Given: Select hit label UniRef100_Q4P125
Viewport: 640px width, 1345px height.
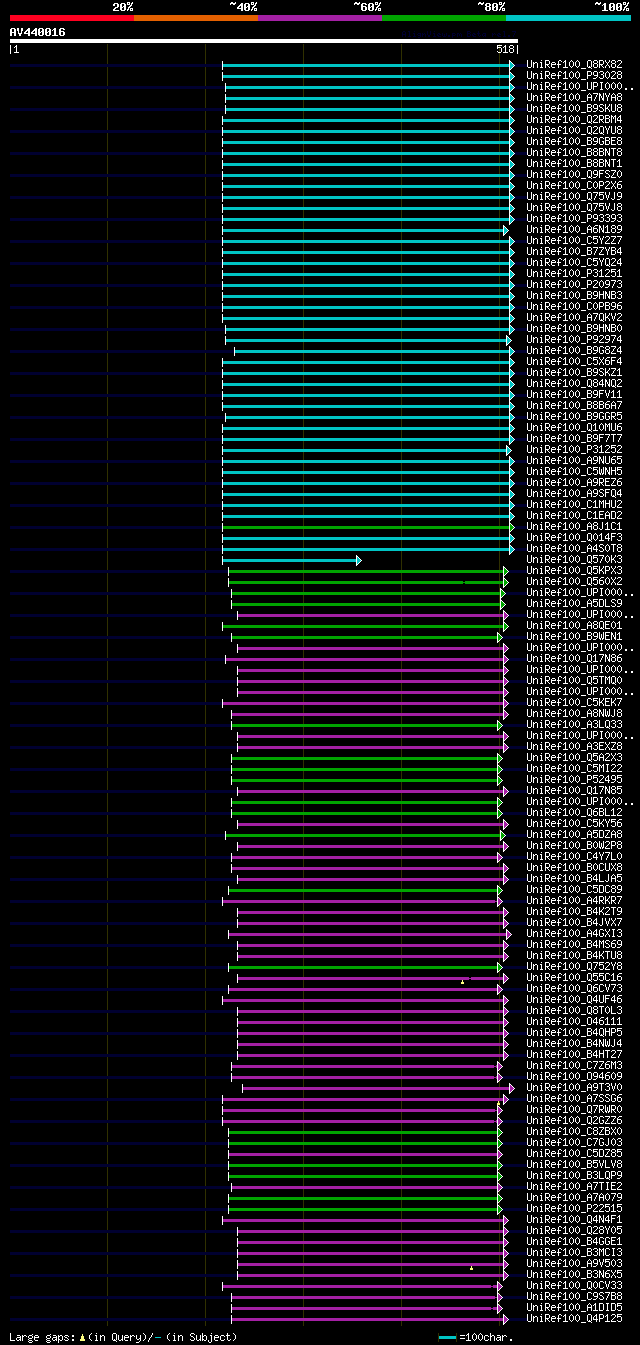Looking at the screenshot, I should pyautogui.click(x=574, y=1318).
